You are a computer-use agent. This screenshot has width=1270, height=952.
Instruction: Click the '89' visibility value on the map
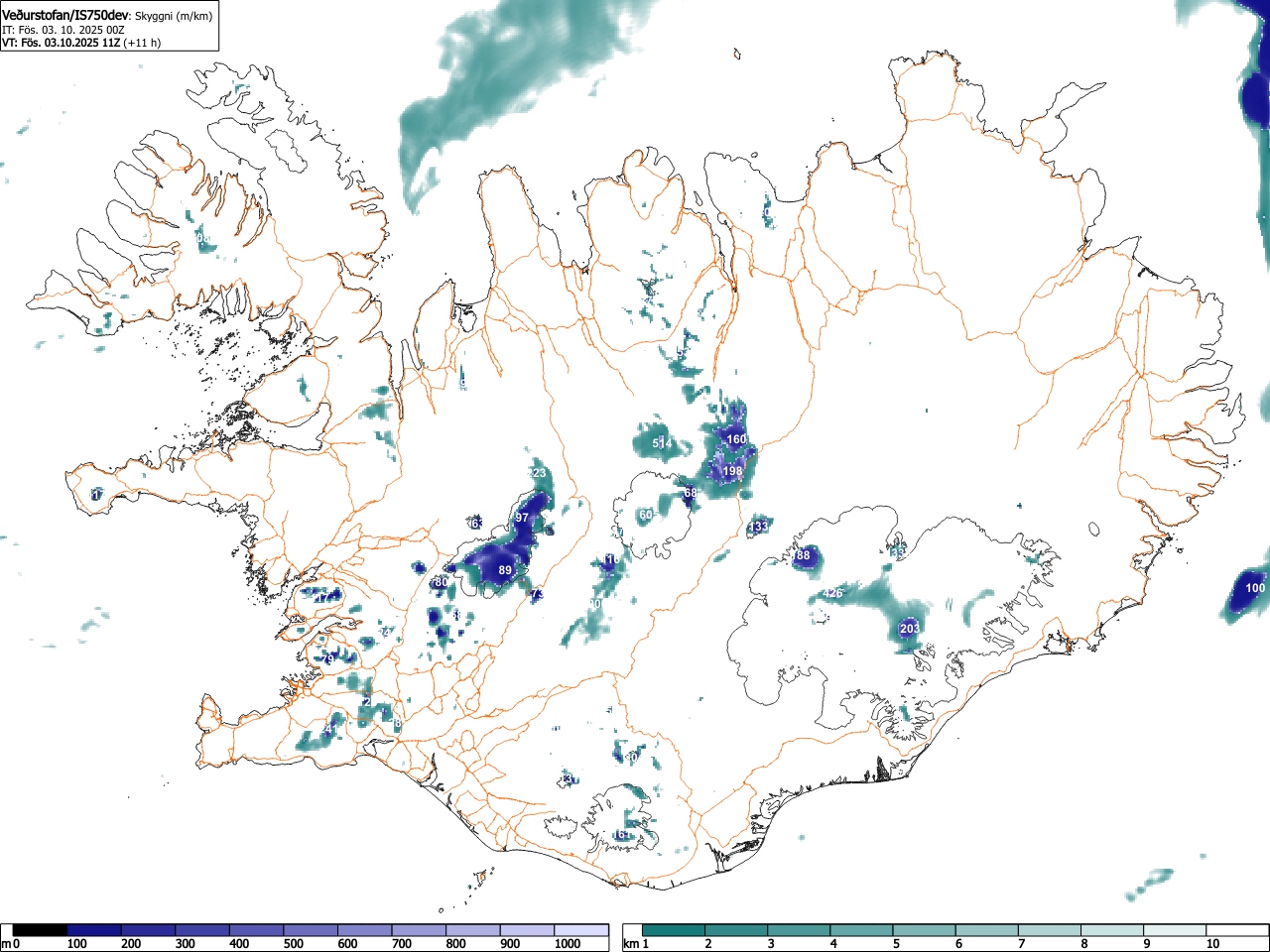coord(505,570)
